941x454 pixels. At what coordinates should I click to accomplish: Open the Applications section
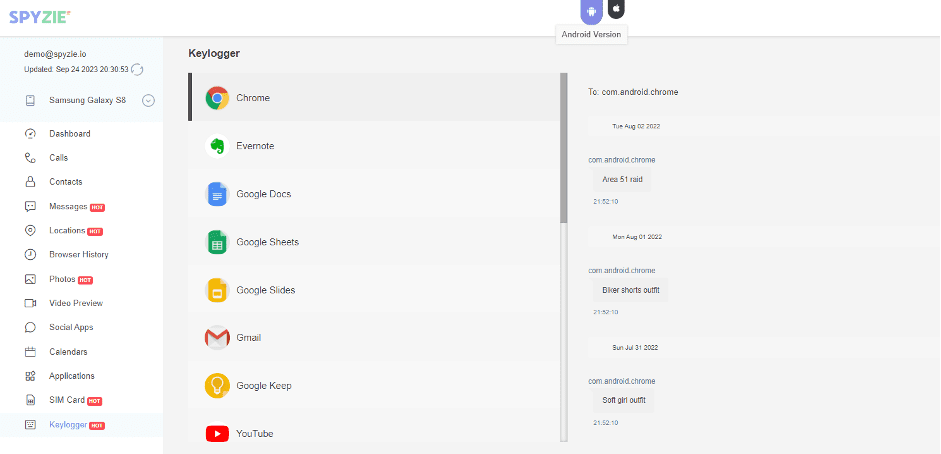(x=72, y=376)
